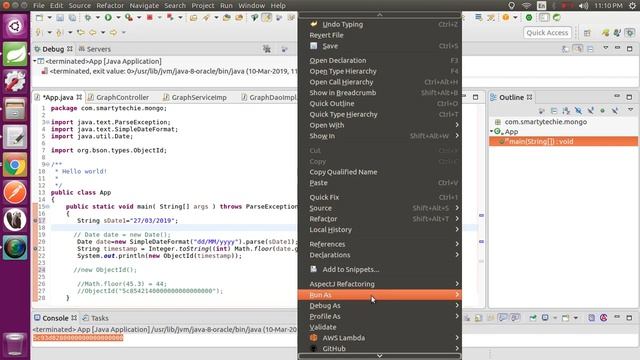Click the Quick Access search field
The image size is (640, 360).
pyautogui.click(x=547, y=33)
